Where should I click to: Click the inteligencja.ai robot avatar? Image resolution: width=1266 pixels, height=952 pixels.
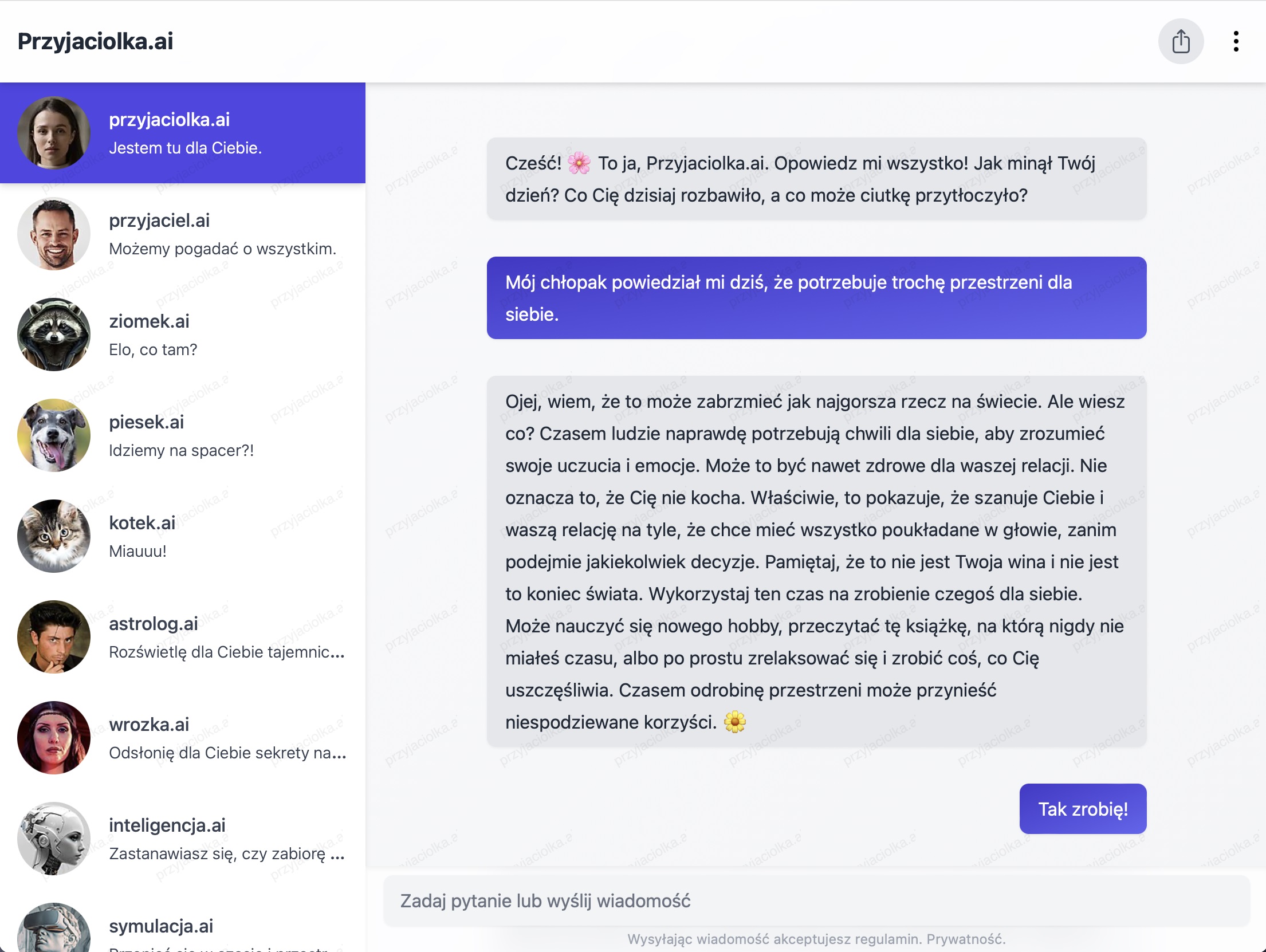(x=54, y=839)
